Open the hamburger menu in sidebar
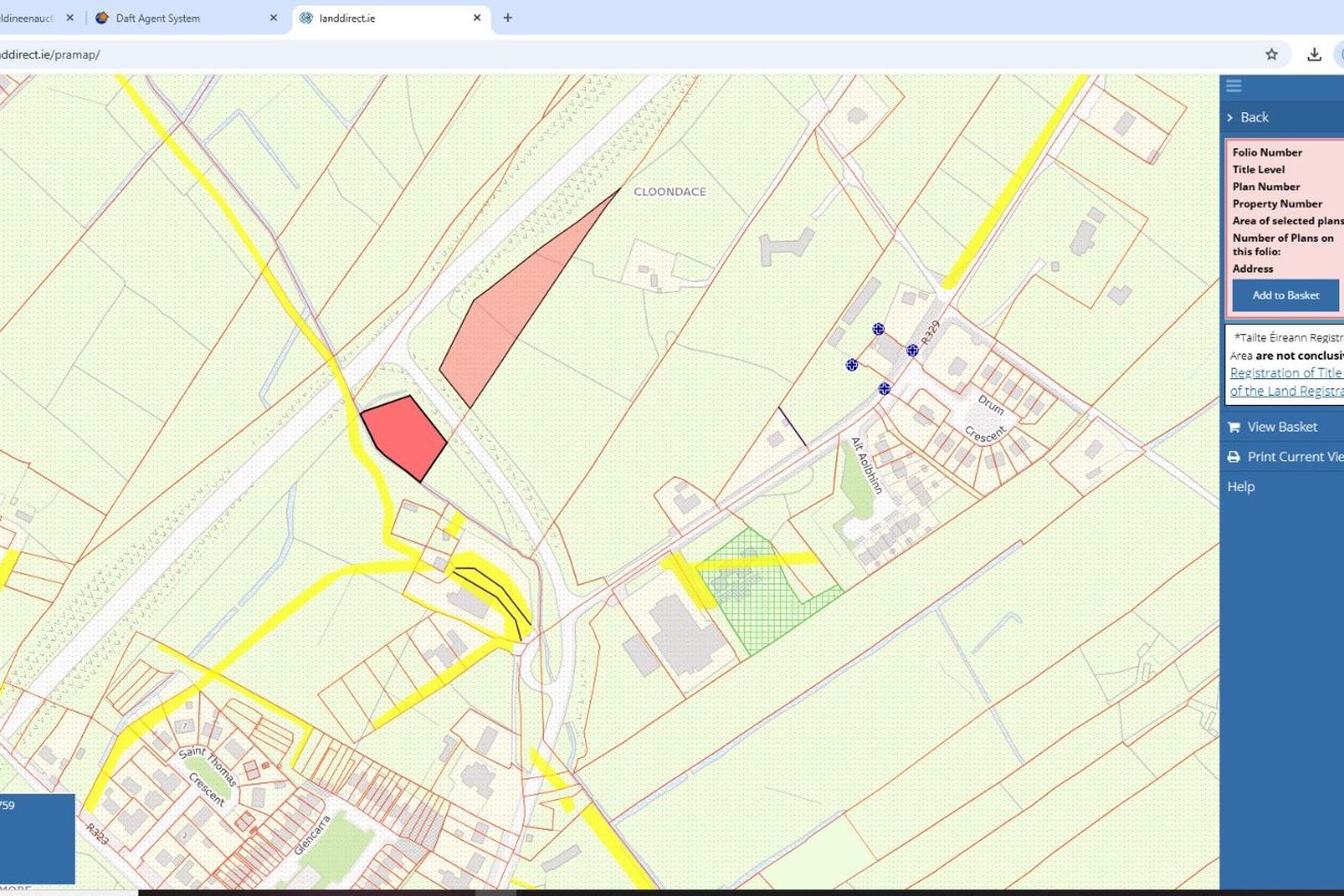 pyautogui.click(x=1233, y=86)
